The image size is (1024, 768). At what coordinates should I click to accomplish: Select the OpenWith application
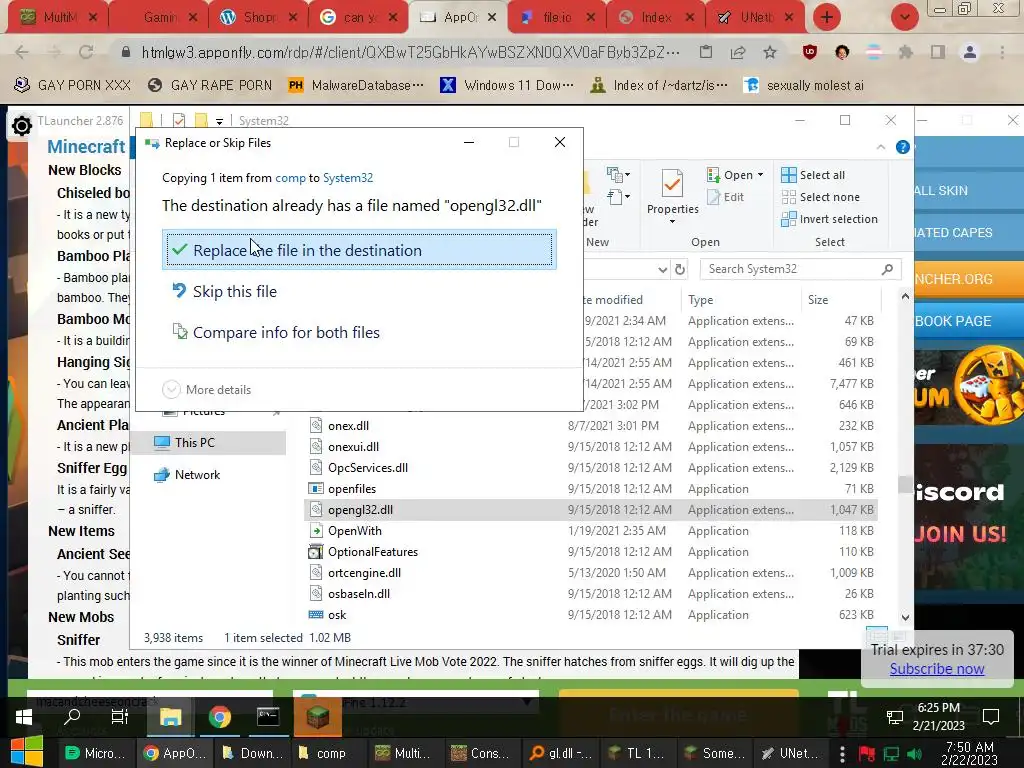point(355,531)
